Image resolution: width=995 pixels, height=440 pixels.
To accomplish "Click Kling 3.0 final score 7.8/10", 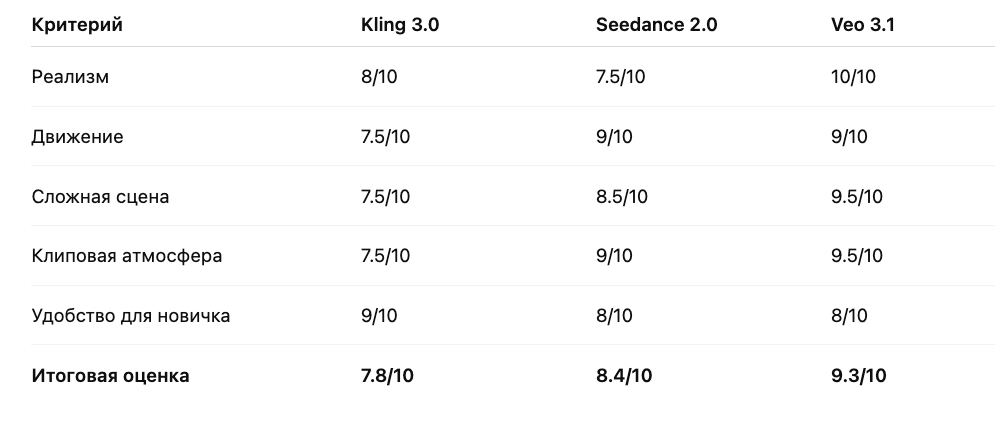I will tap(387, 376).
